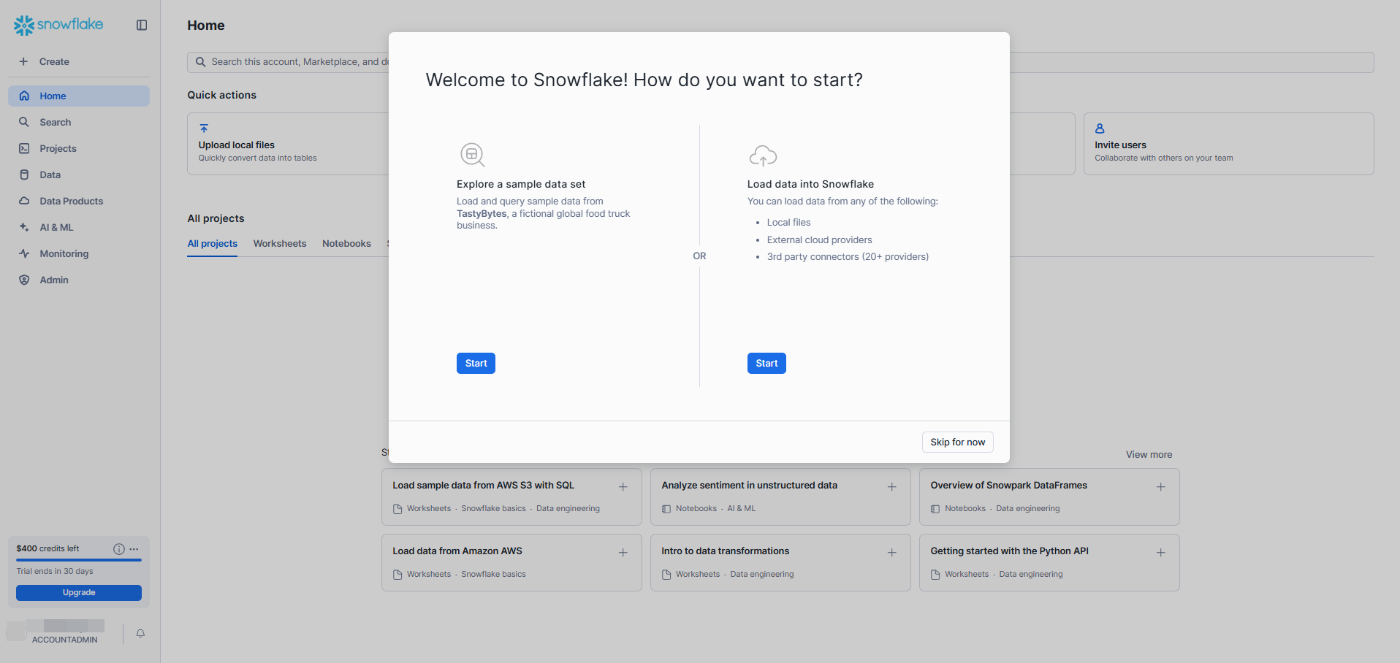This screenshot has width=1400, height=663.
Task: Switch to the Worksheets tab
Action: pos(280,244)
